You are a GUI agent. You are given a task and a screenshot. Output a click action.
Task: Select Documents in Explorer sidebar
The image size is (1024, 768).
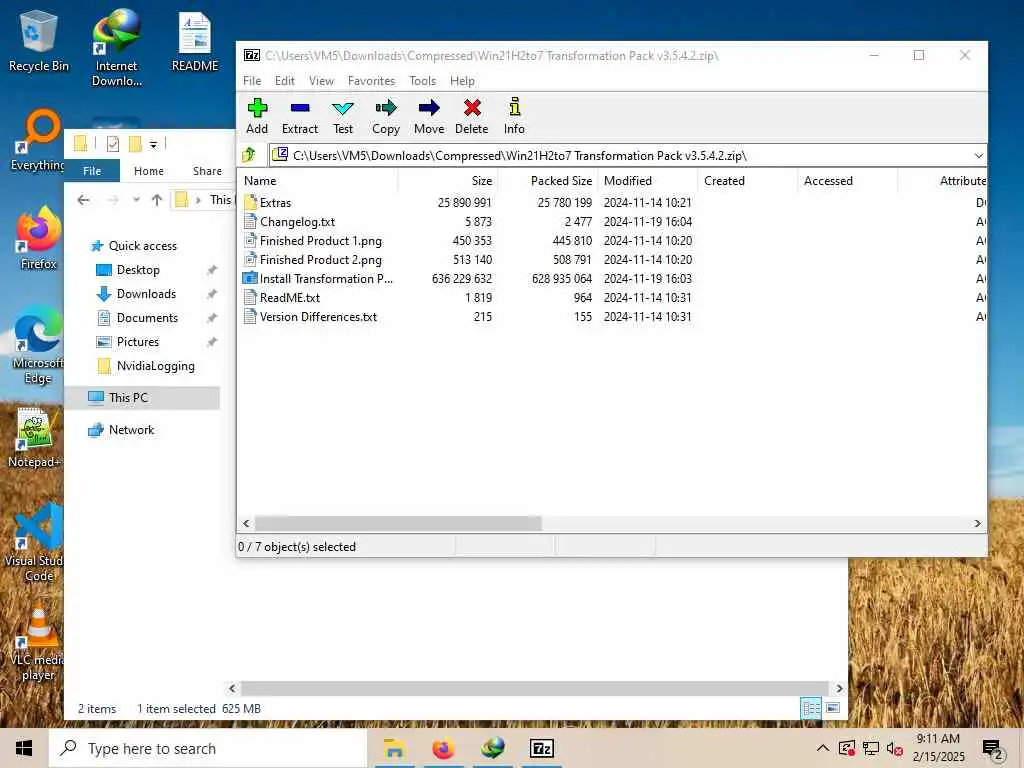(x=147, y=318)
